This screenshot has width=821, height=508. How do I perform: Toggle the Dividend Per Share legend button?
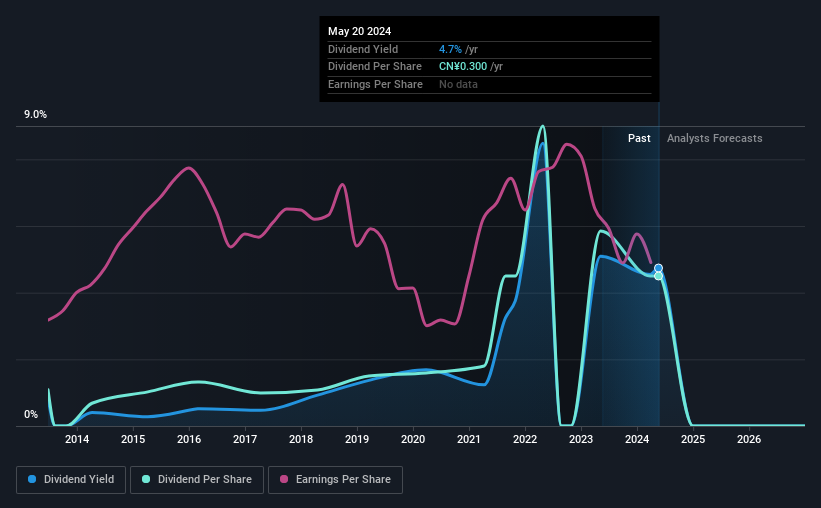coord(197,480)
